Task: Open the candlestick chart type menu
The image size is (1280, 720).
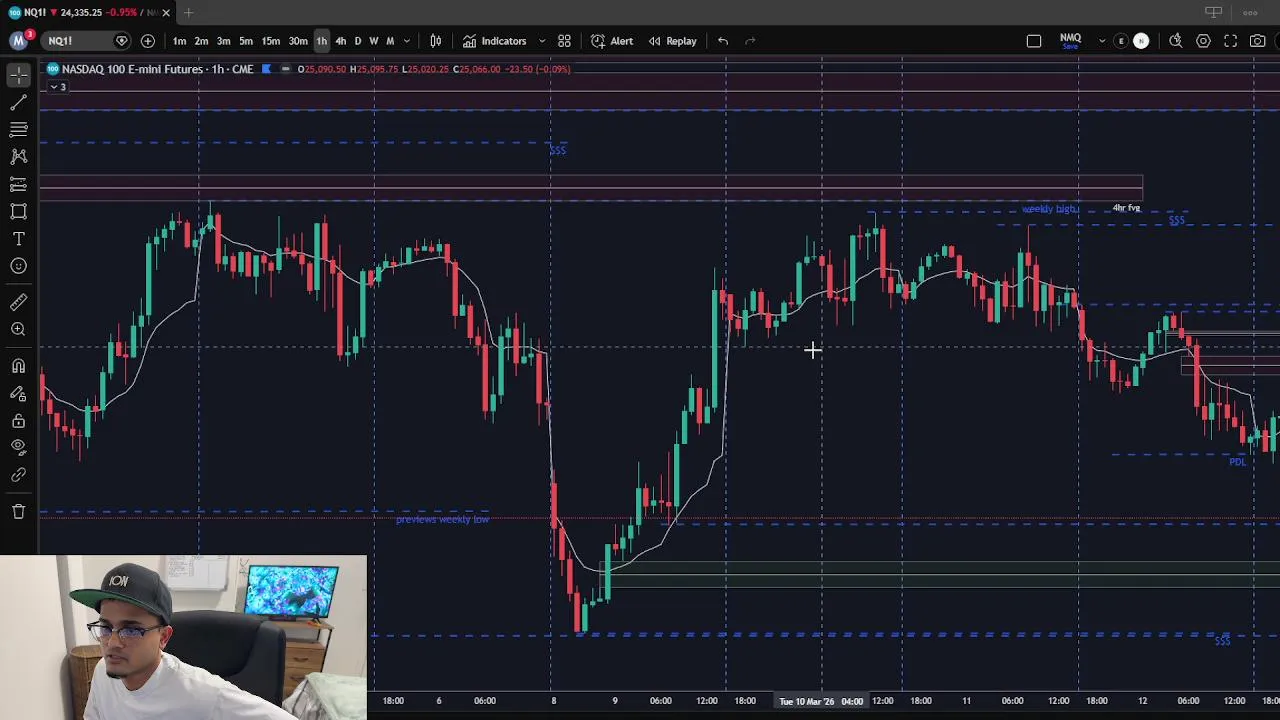Action: pos(436,41)
